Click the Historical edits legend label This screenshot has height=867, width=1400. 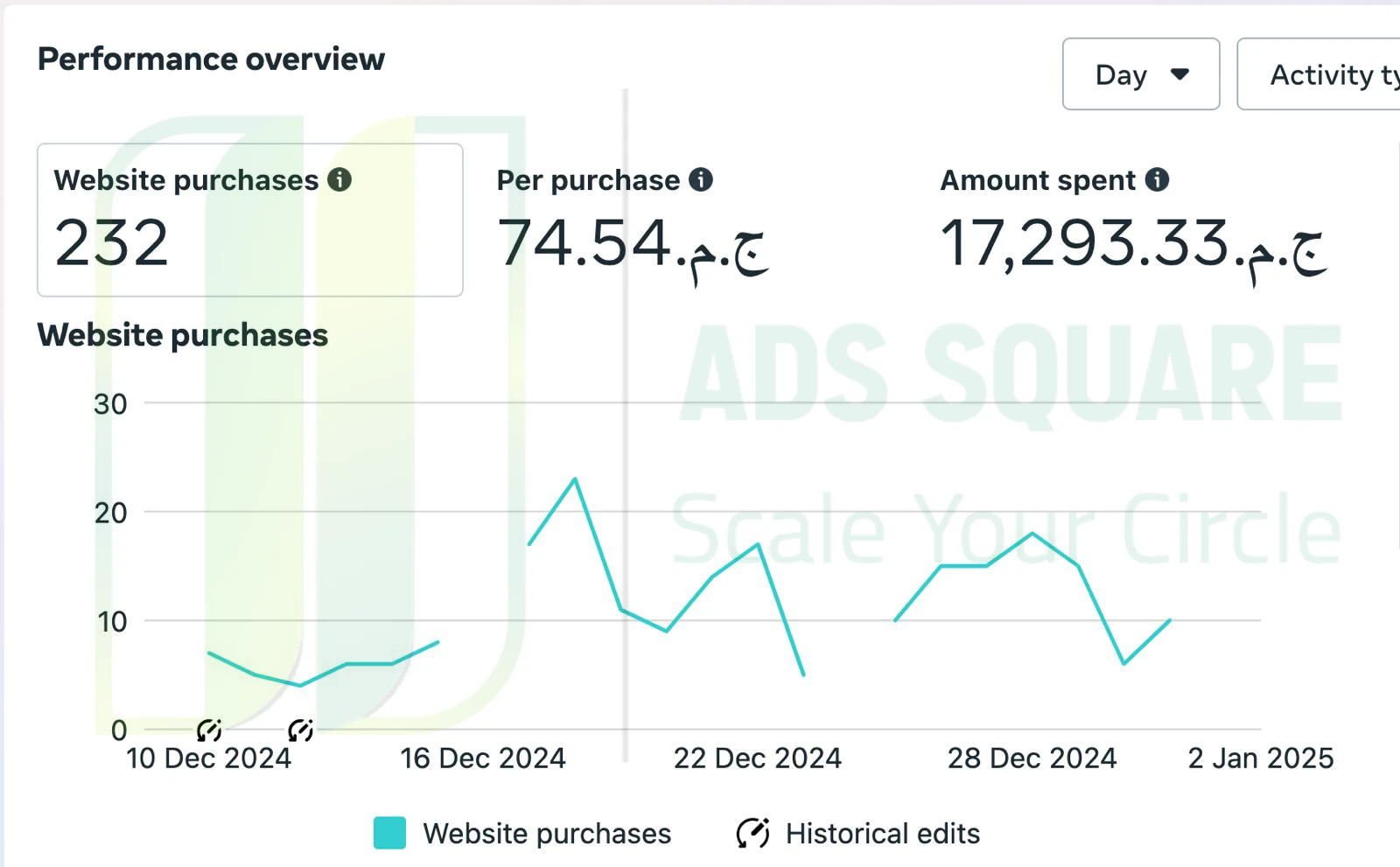tap(883, 834)
